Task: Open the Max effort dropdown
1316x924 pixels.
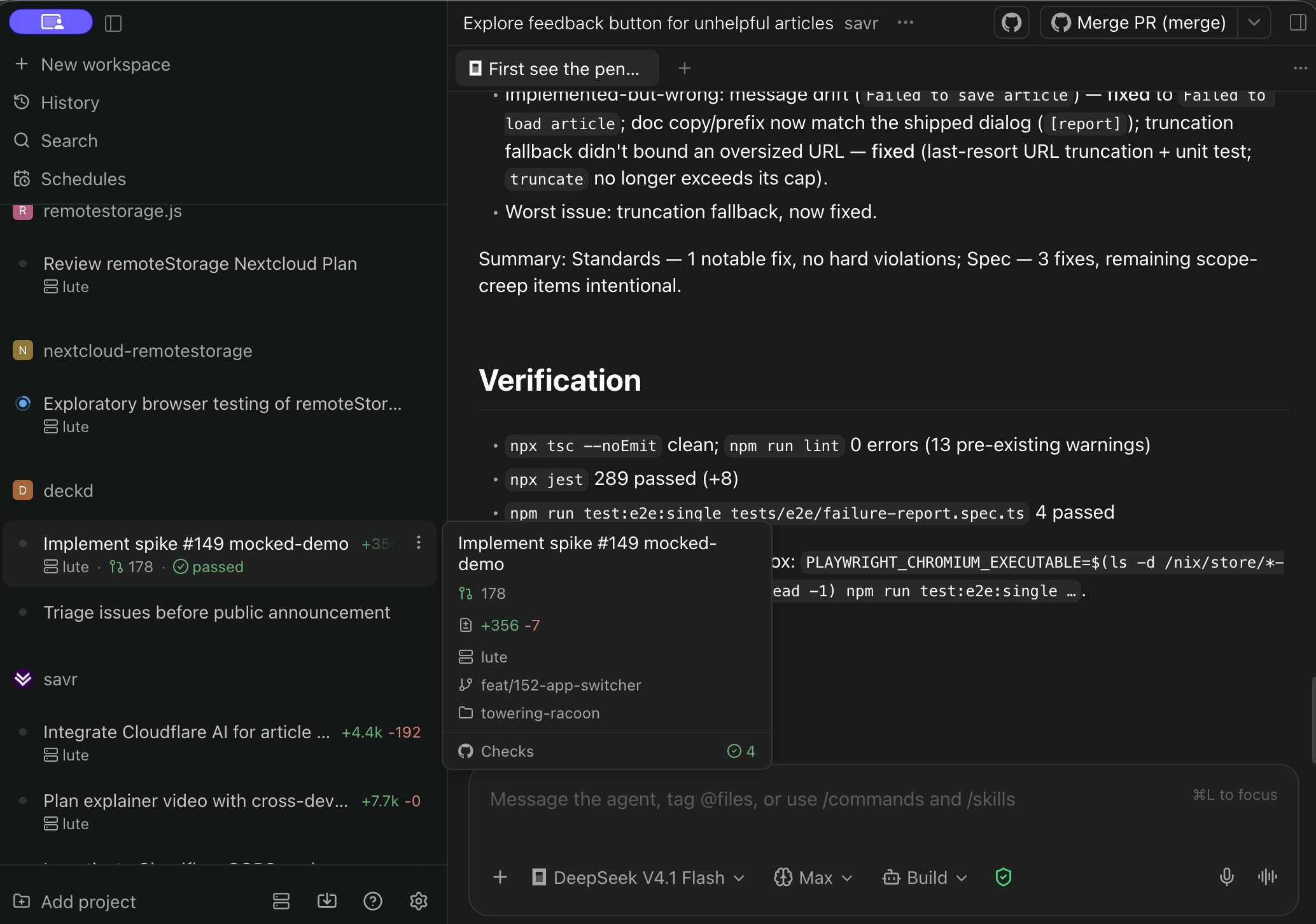Action: 813,878
